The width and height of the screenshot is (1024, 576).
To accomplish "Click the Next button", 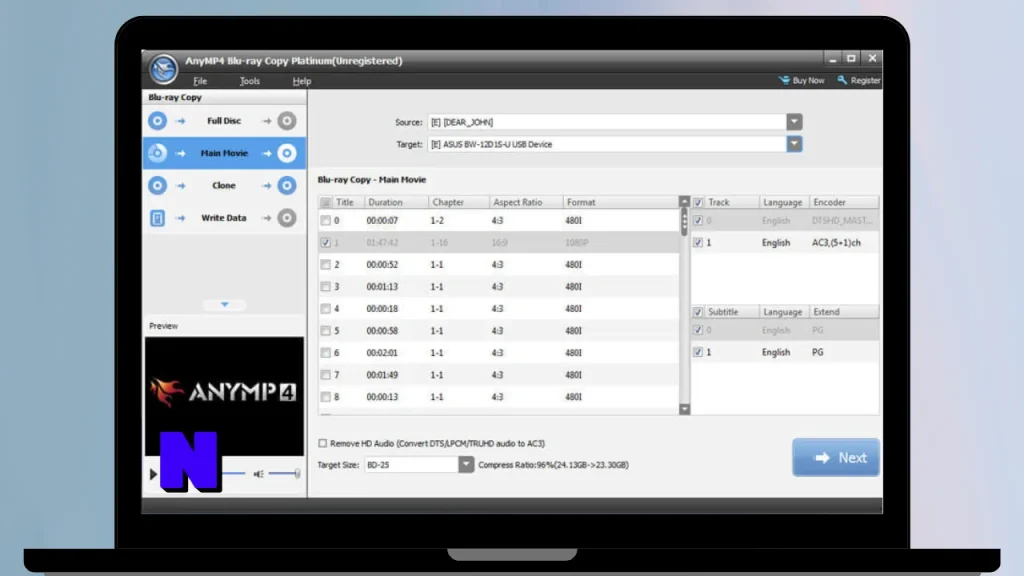I will tap(836, 457).
